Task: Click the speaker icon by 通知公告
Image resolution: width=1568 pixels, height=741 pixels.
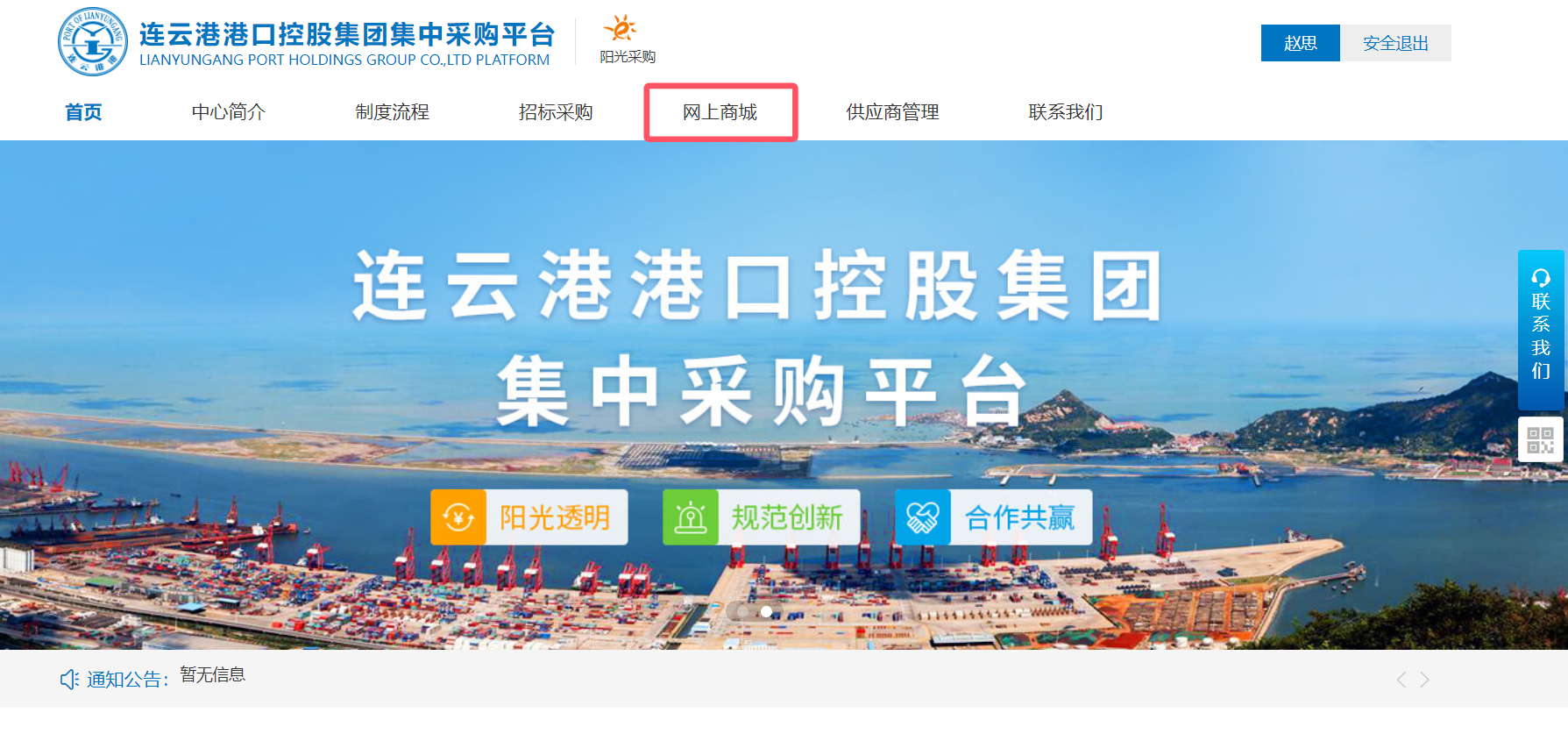Action: click(69, 680)
